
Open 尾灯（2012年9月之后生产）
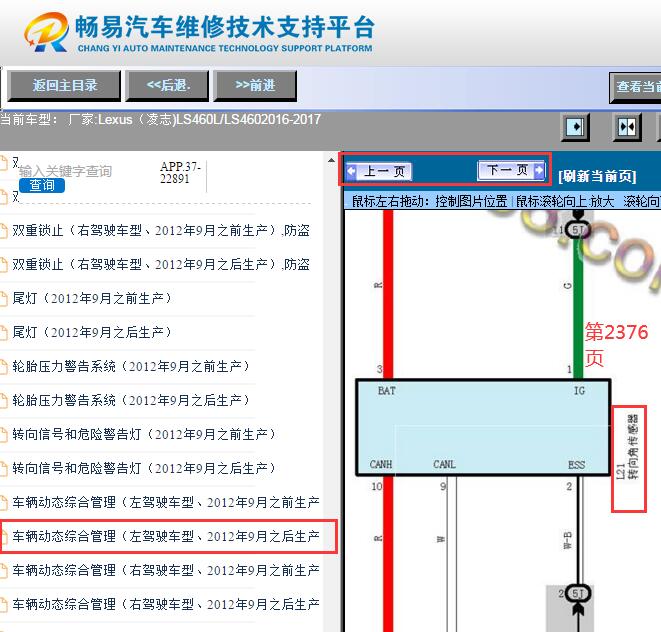[92, 332]
